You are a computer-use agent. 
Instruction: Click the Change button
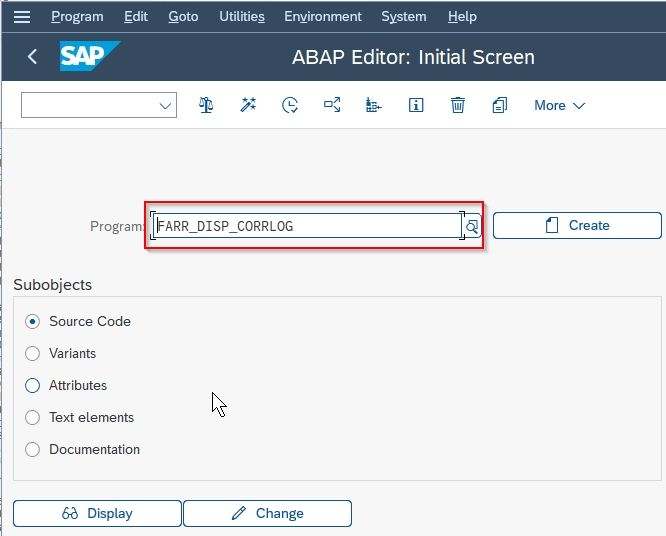[x=268, y=513]
